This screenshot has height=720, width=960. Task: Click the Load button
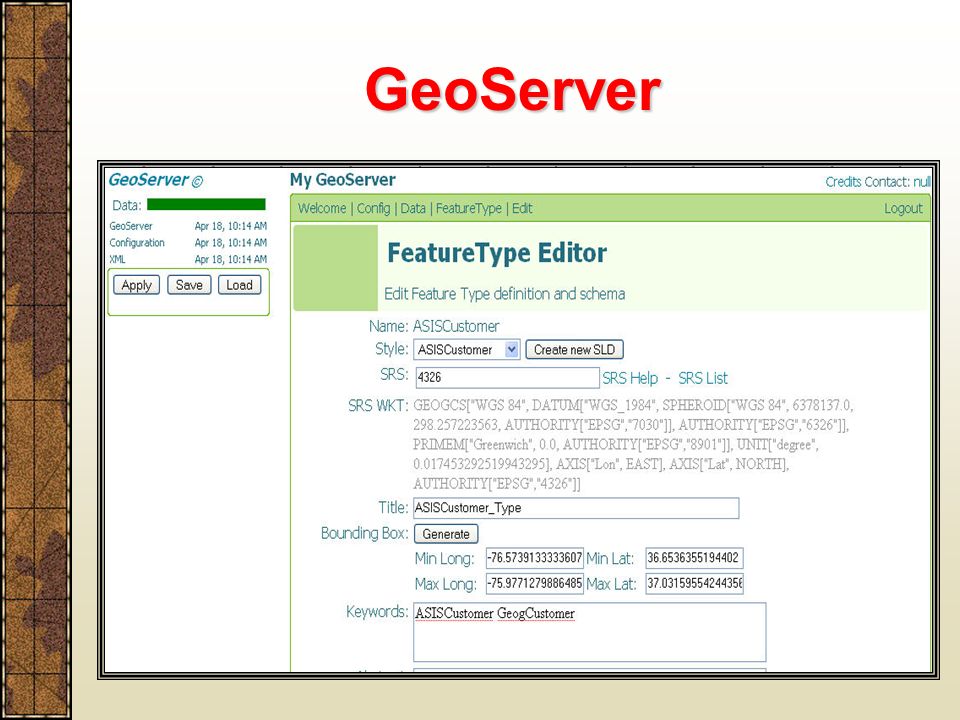[239, 285]
